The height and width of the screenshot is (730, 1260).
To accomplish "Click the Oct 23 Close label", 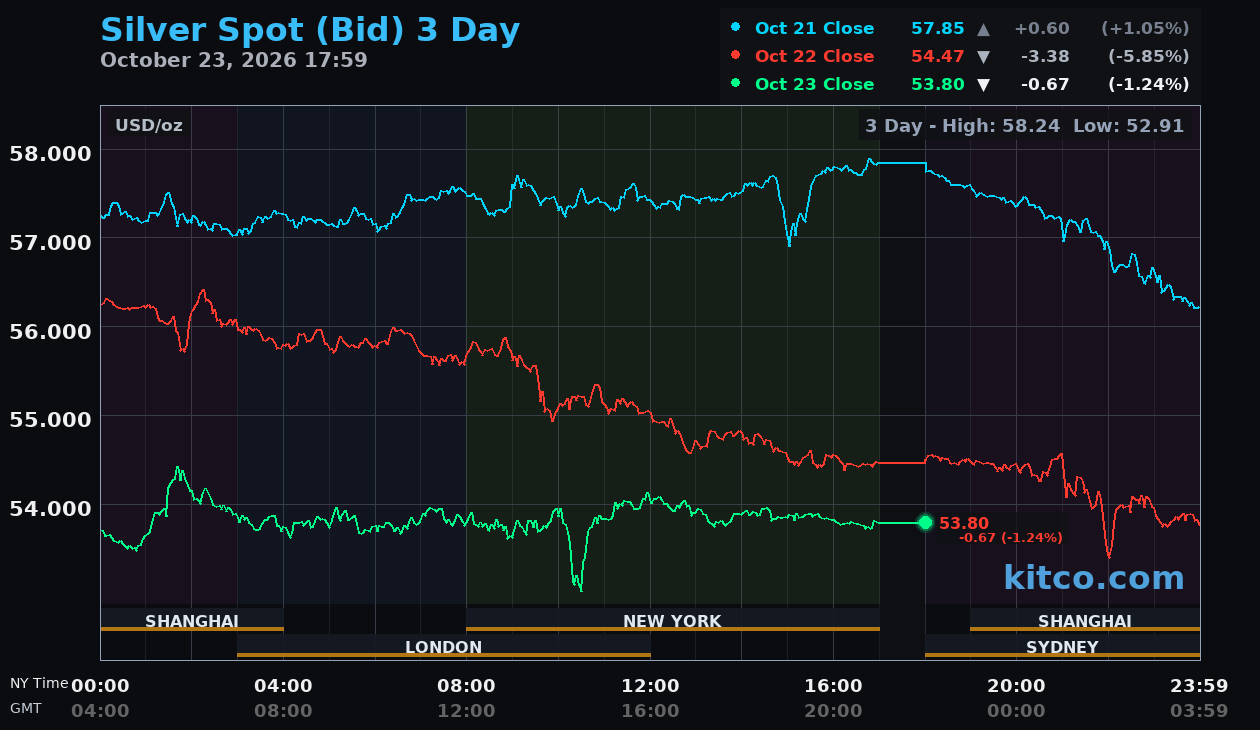I will tap(815, 84).
